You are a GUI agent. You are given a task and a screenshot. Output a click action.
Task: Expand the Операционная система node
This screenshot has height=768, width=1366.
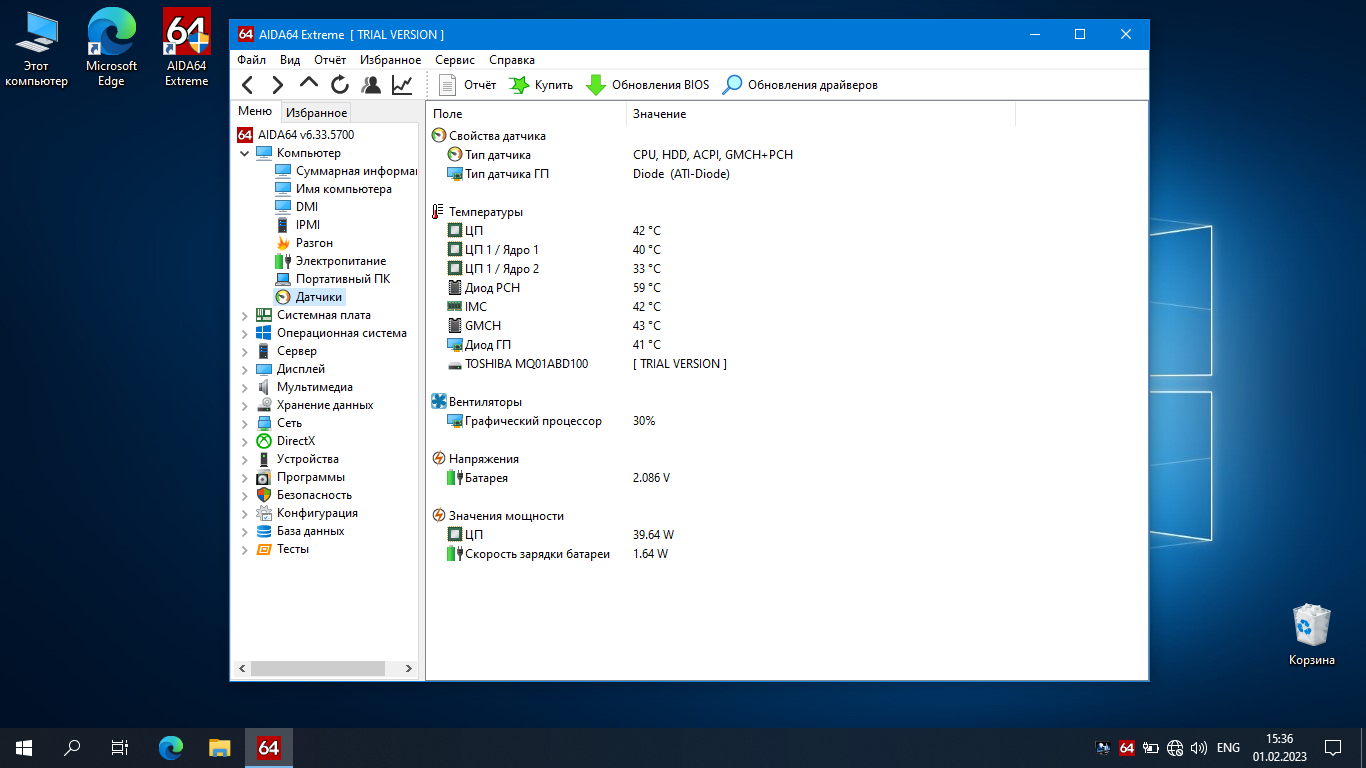245,333
